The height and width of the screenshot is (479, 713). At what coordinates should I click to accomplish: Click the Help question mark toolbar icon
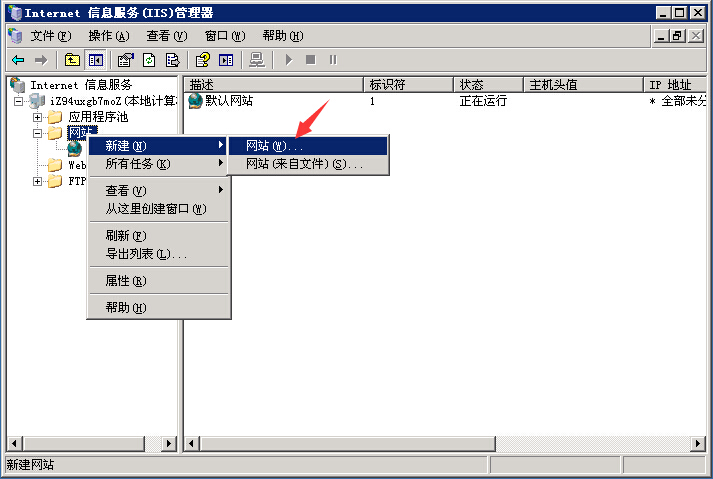[202, 60]
